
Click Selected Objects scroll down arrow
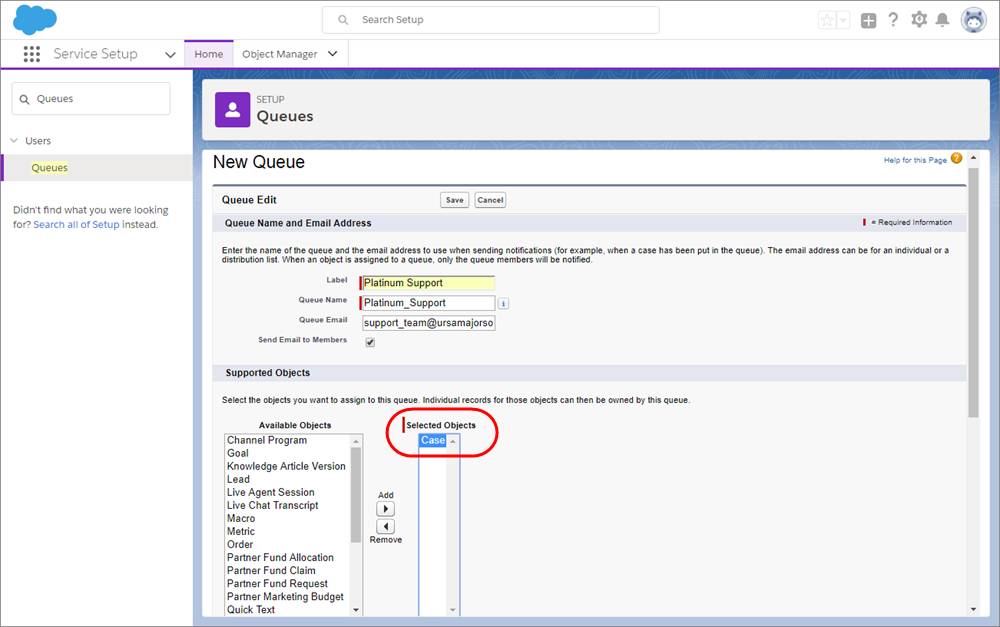click(x=453, y=610)
